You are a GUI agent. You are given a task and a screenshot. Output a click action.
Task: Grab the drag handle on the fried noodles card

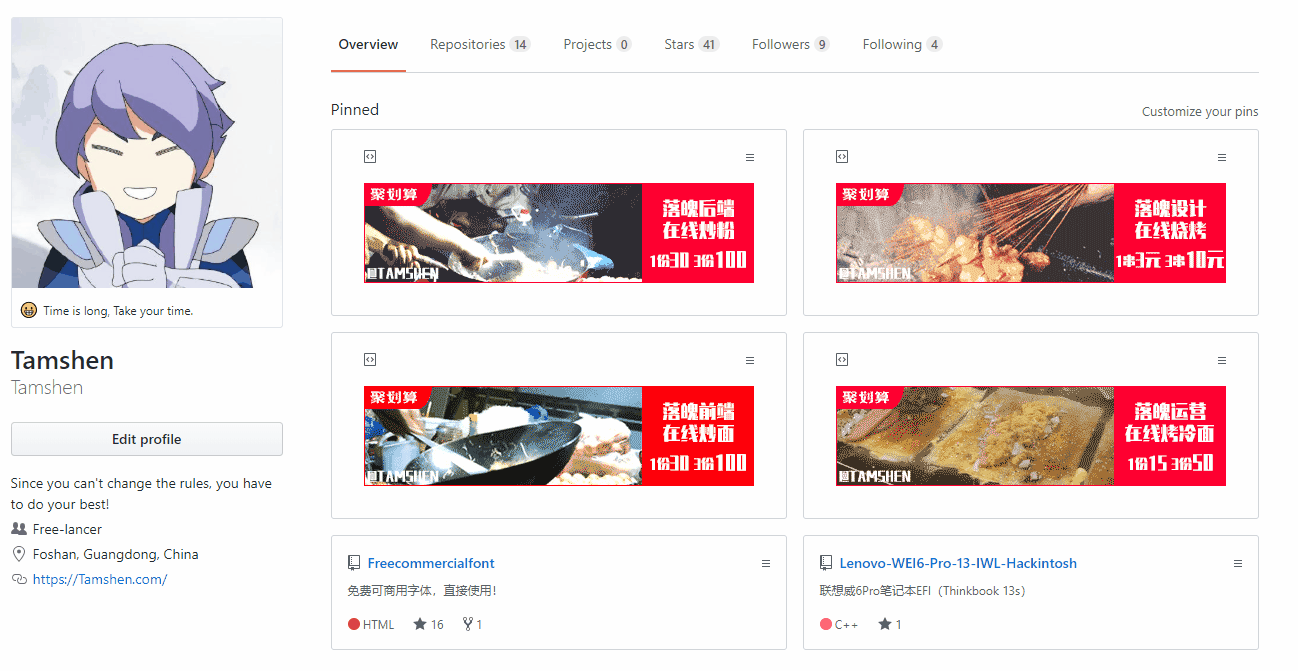750,361
